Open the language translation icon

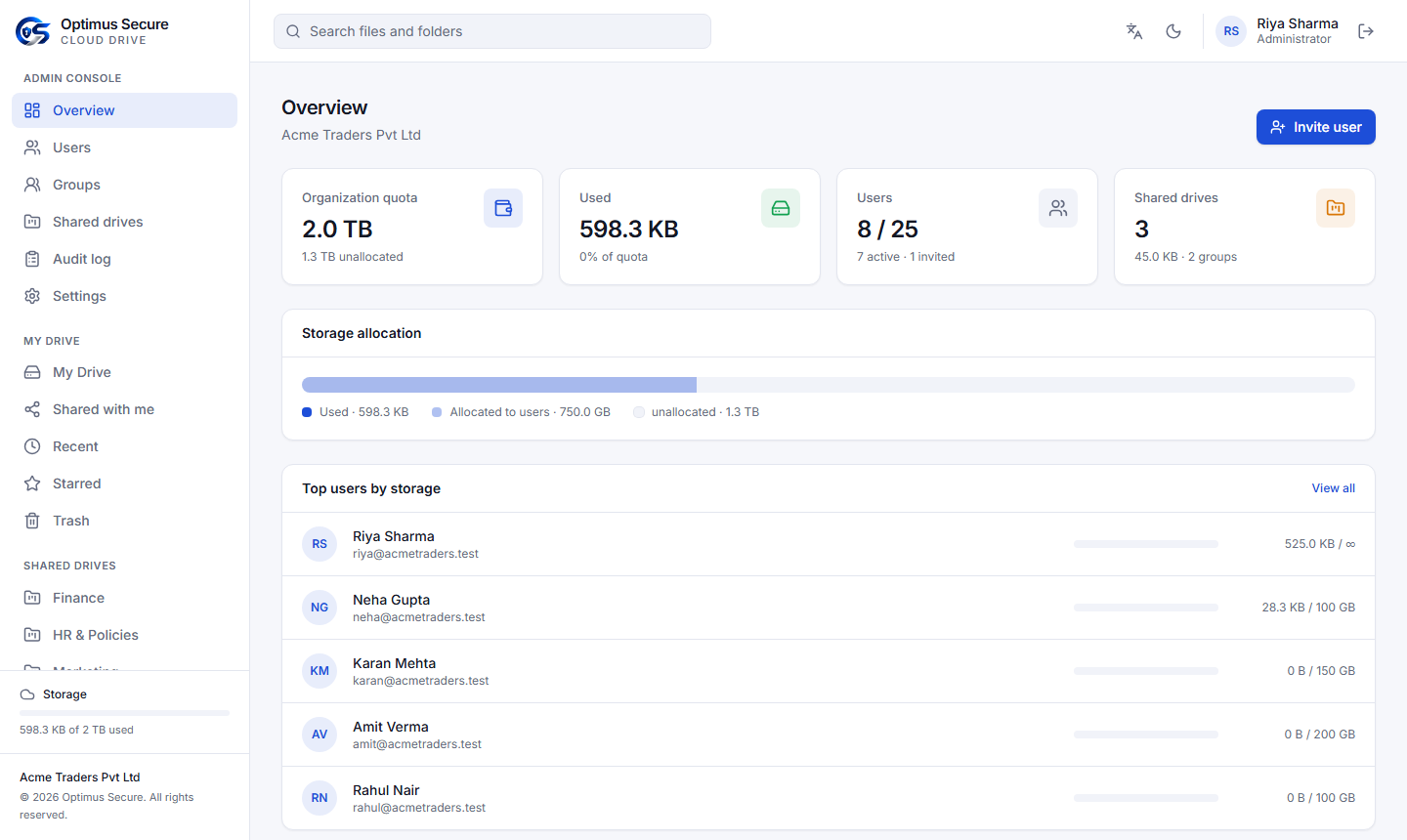[1134, 31]
